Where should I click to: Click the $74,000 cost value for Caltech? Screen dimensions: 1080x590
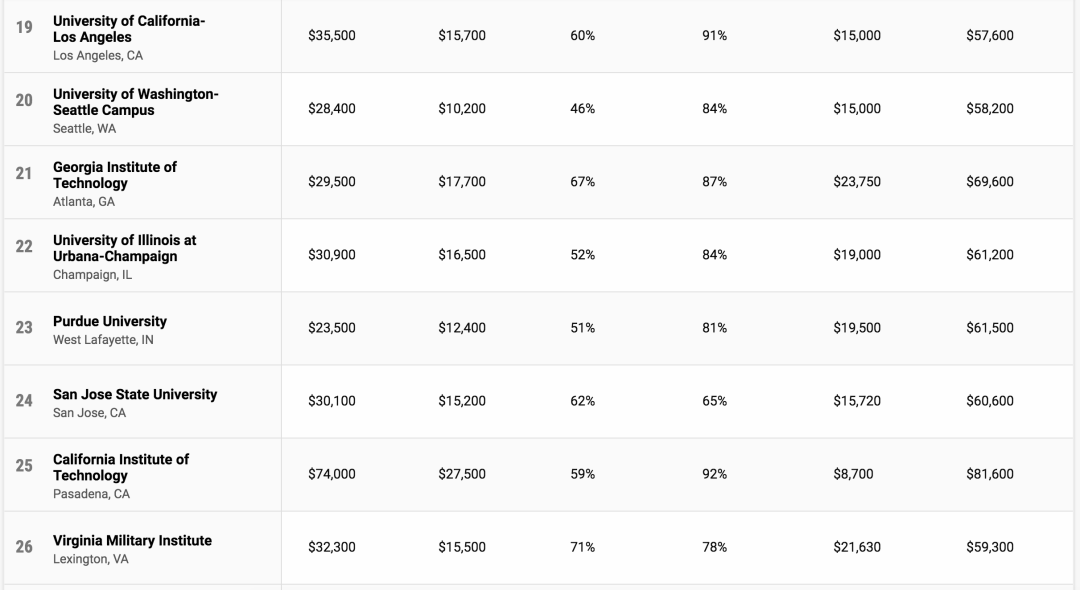(x=331, y=474)
